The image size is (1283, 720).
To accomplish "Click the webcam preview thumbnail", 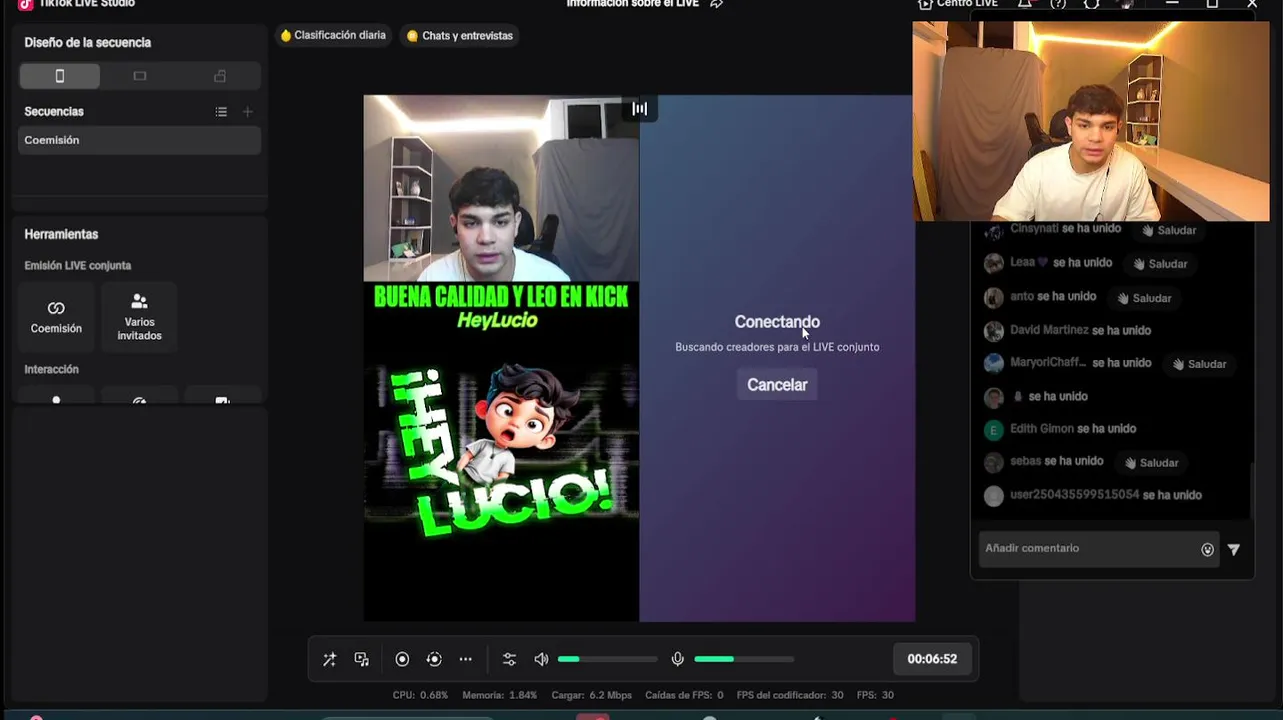I will coord(1091,121).
